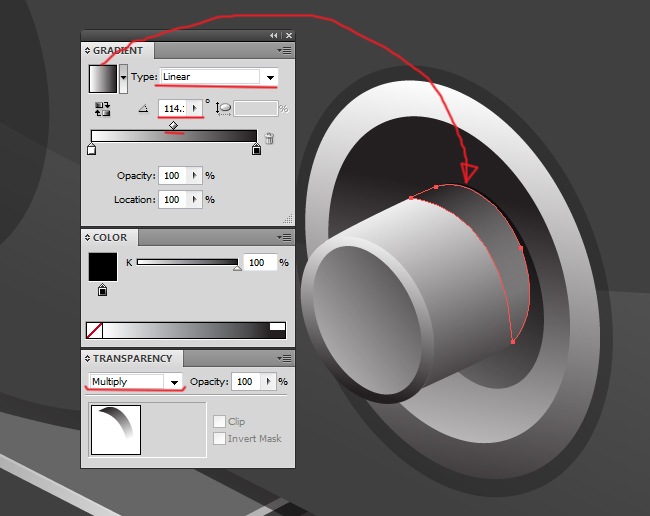Click the aspect ratio icon in Gradient panel
The image size is (650, 516).
223,109
